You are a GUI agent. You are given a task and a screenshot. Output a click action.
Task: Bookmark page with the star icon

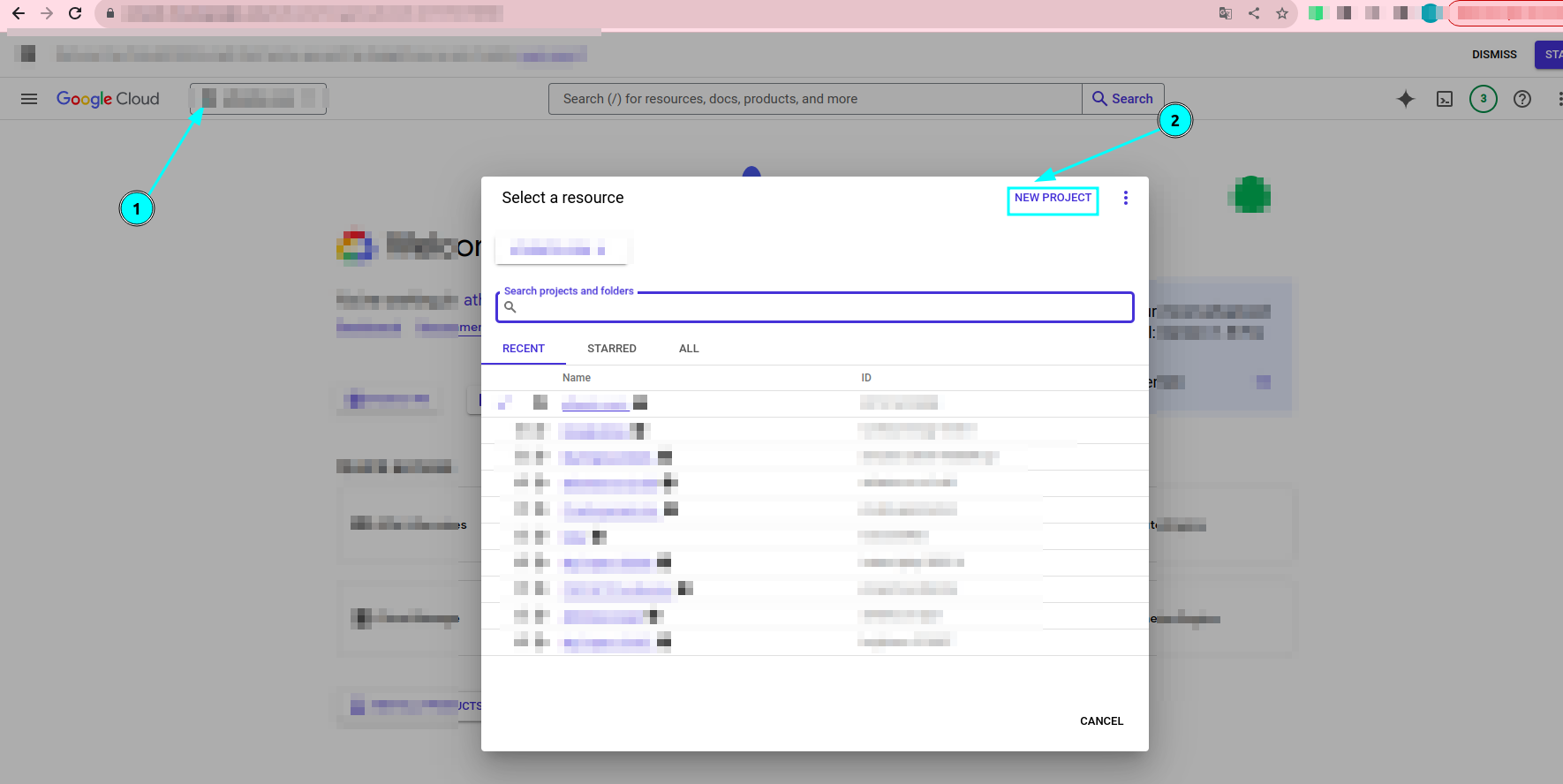[1281, 13]
